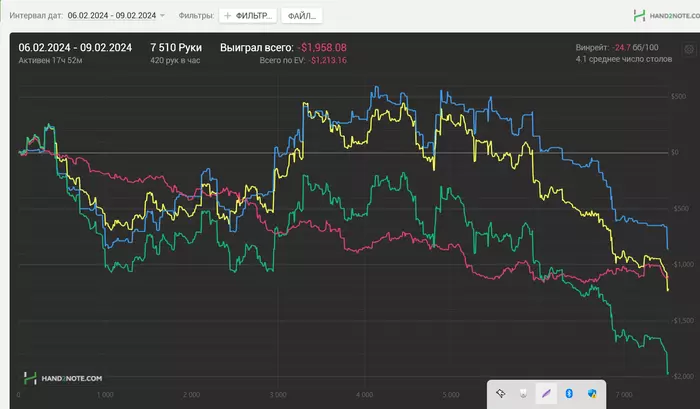Viewport: 700px width, 409px height.
Task: Click the mouse device tray icon
Action: 523,393
